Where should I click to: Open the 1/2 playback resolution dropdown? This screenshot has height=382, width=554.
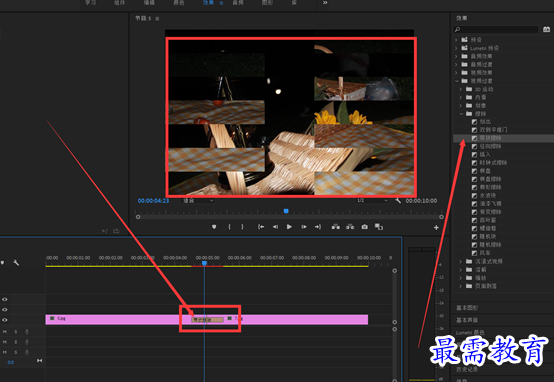[372, 201]
